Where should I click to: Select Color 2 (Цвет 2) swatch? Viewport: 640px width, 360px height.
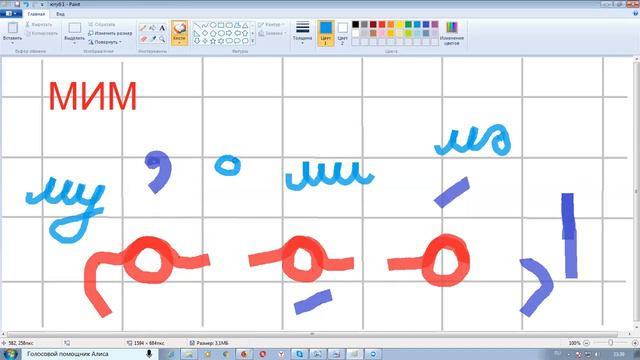coord(343,33)
